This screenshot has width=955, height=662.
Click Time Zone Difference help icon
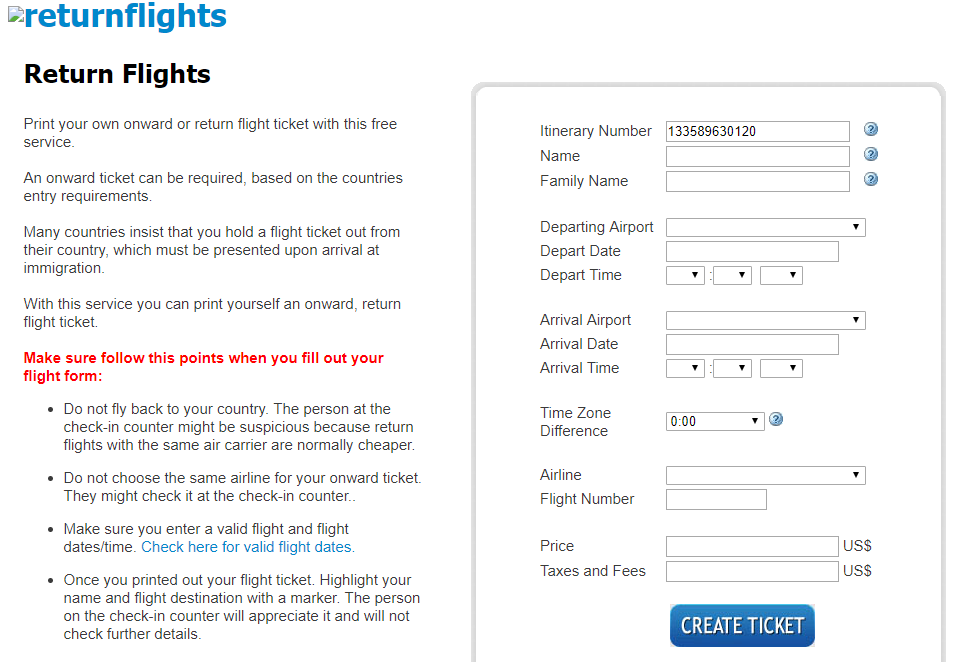pos(776,420)
